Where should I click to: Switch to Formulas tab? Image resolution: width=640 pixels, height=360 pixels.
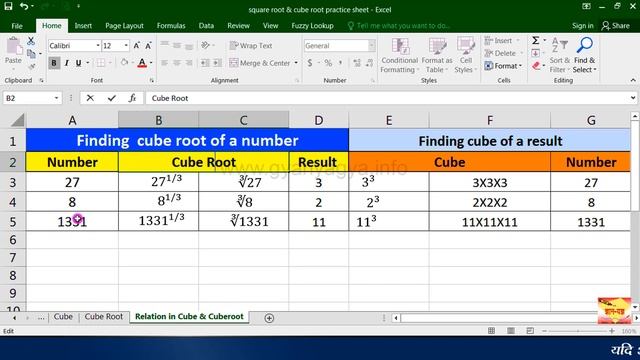(171, 26)
